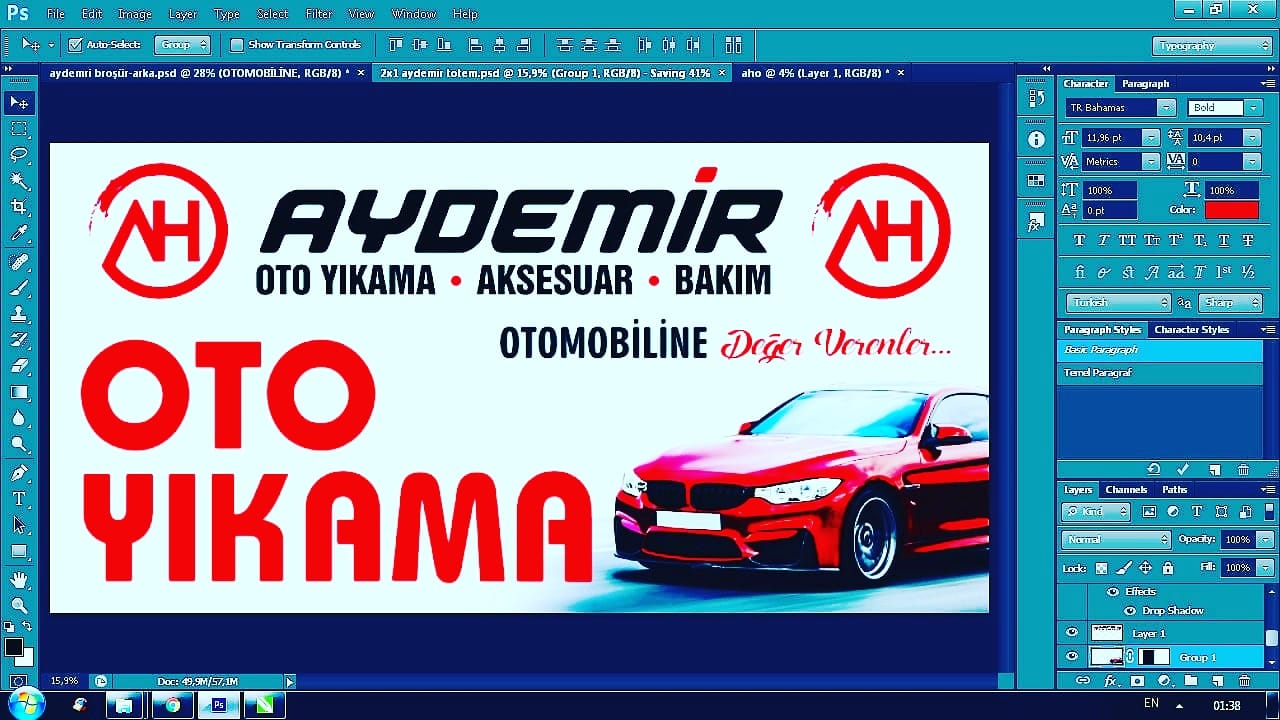This screenshot has width=1280, height=720.
Task: Open the History panel icon
Action: coord(1036,98)
